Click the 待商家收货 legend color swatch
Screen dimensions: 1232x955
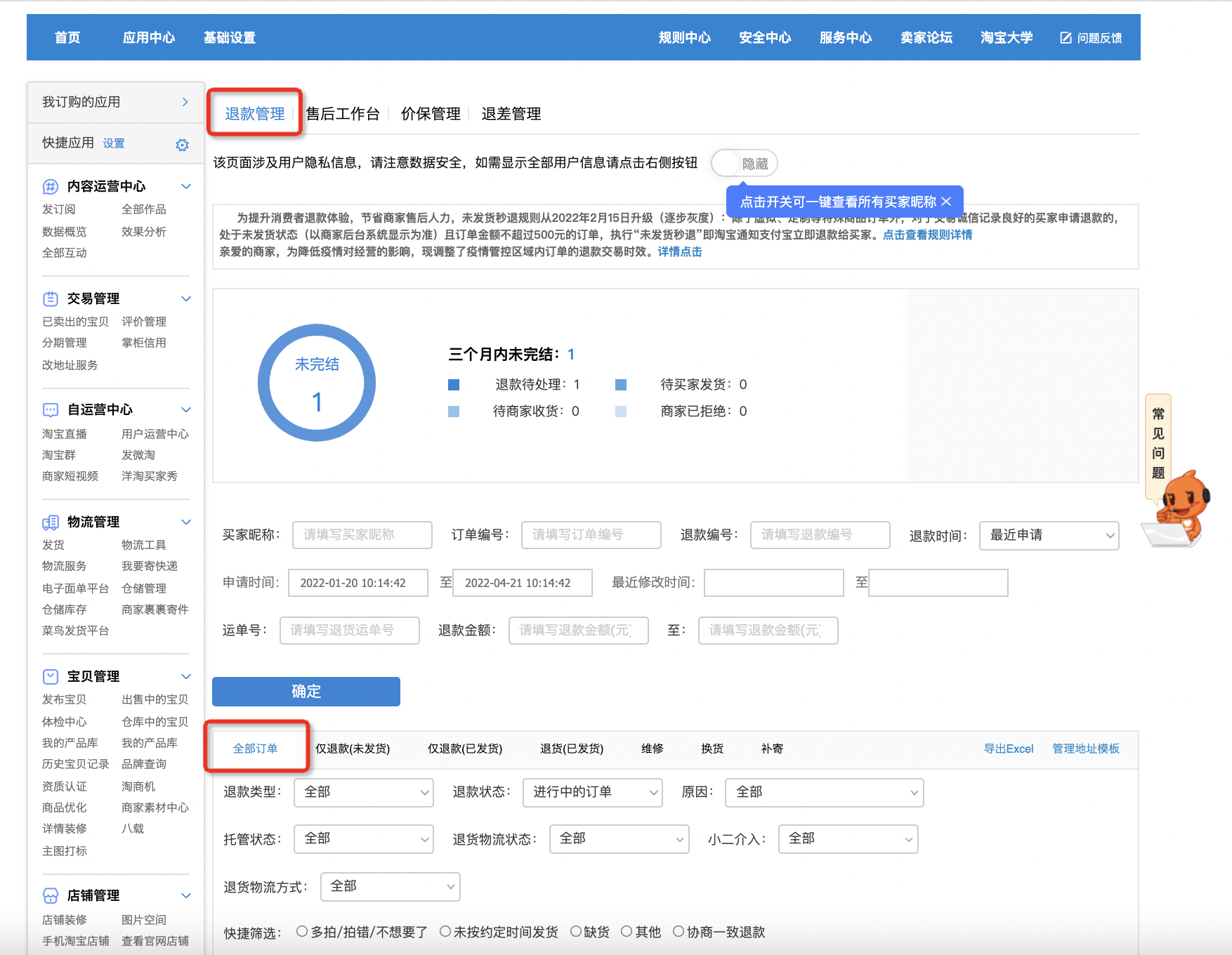tap(454, 411)
